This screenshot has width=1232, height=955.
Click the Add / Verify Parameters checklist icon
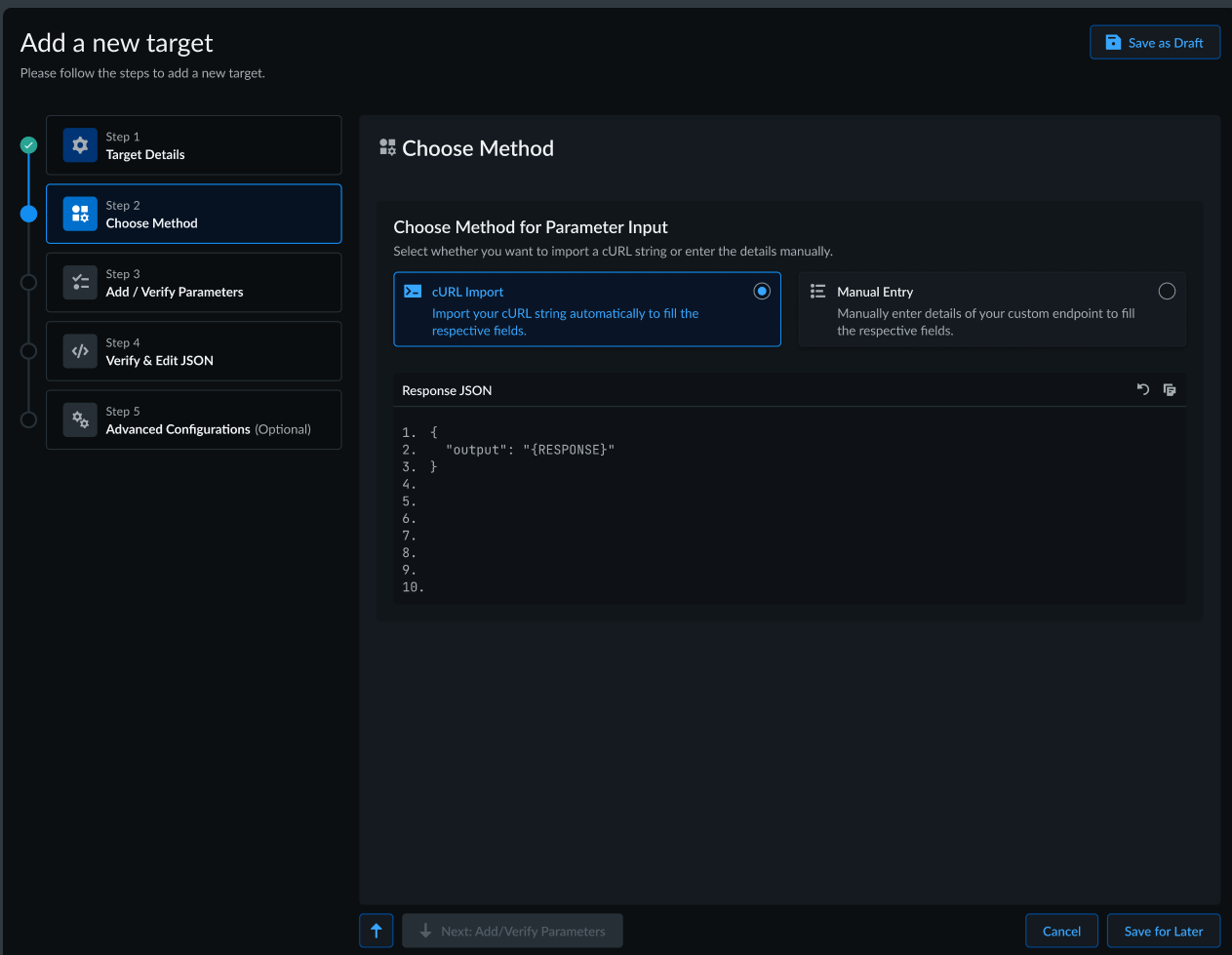click(x=80, y=283)
